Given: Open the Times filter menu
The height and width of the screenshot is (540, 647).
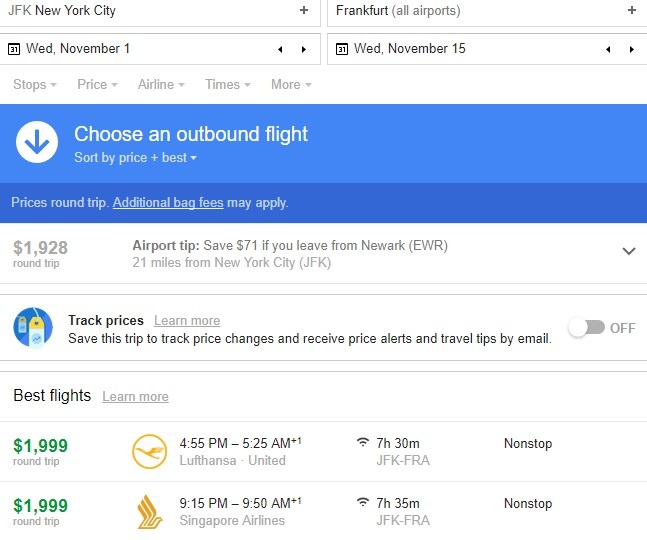Looking at the screenshot, I should (227, 85).
